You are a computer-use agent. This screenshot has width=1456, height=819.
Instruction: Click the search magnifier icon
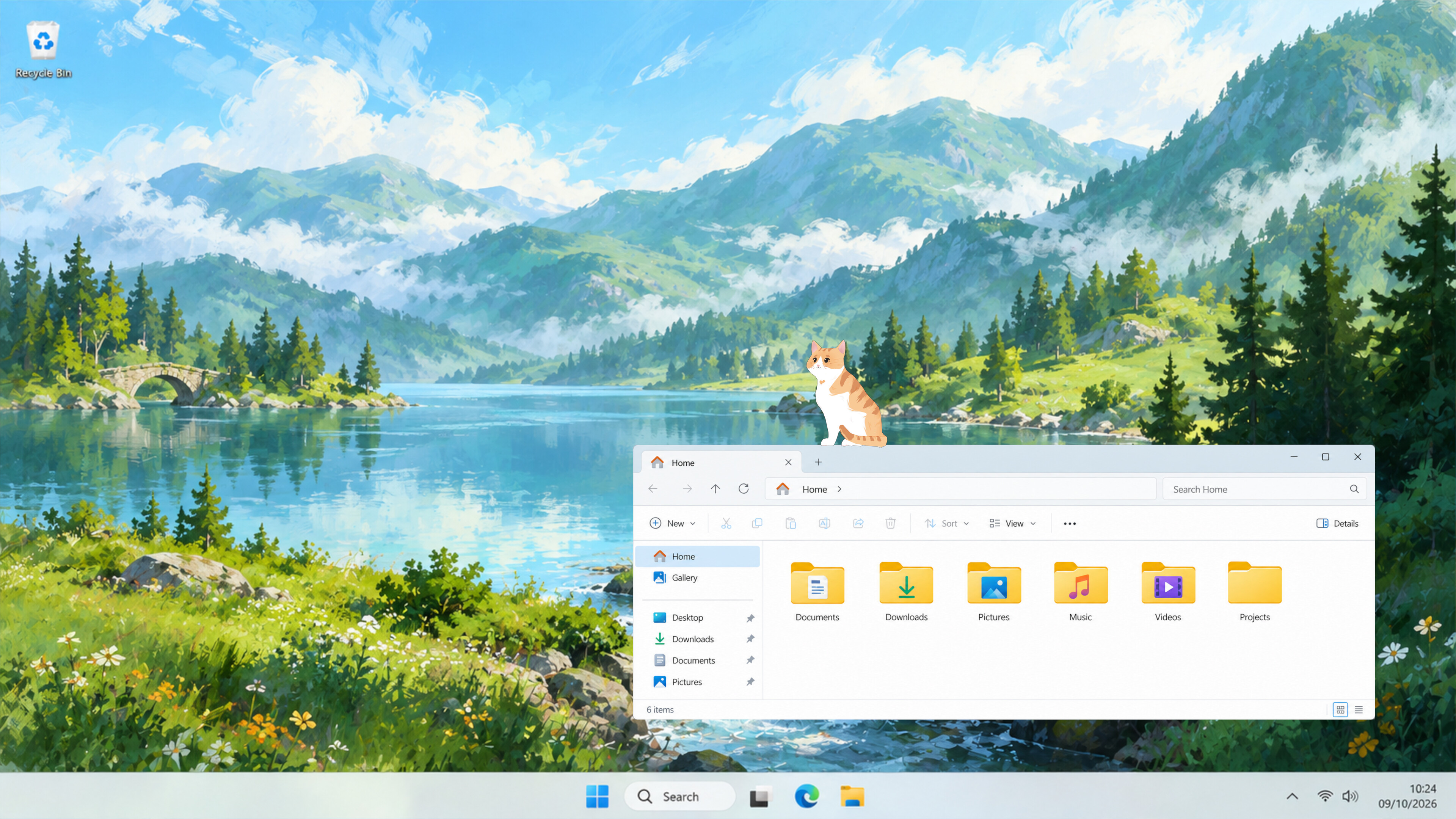coord(1354,489)
